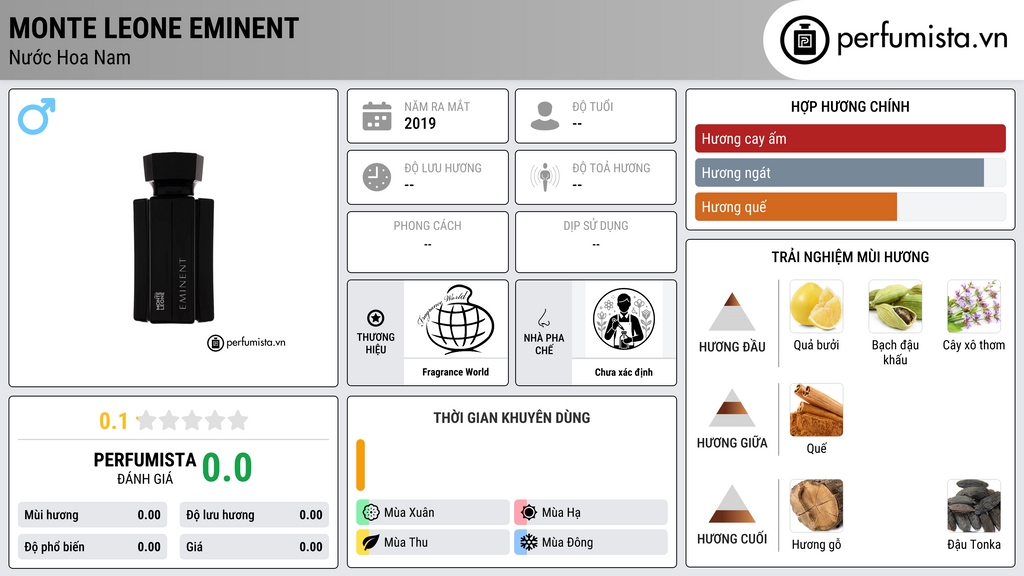Click the Giá 0.00 score row
Image resolution: width=1024 pixels, height=576 pixels.
pyautogui.click(x=254, y=547)
